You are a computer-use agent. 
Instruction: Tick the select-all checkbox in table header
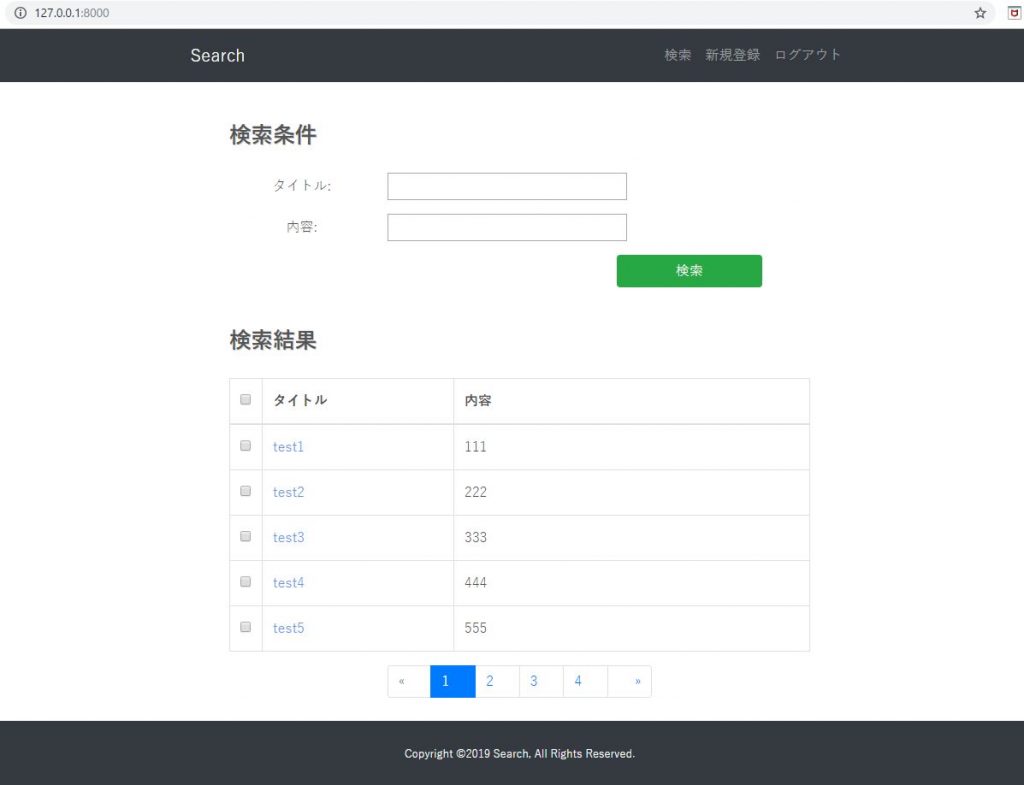click(245, 400)
